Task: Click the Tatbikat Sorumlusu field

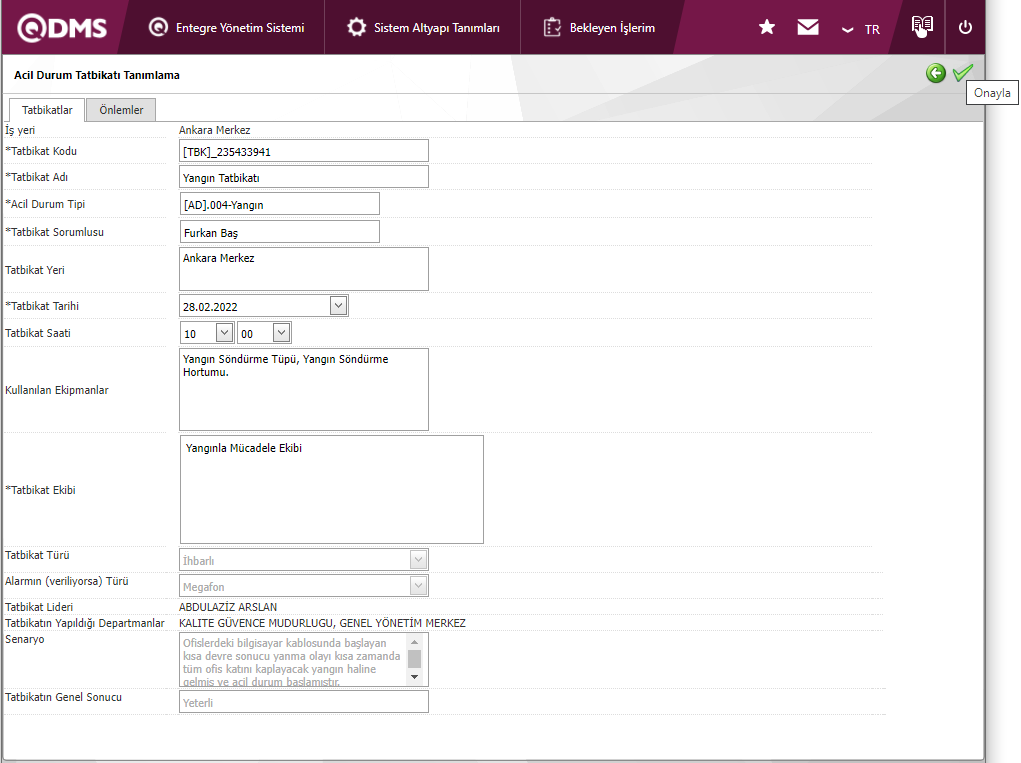Action: (x=279, y=232)
